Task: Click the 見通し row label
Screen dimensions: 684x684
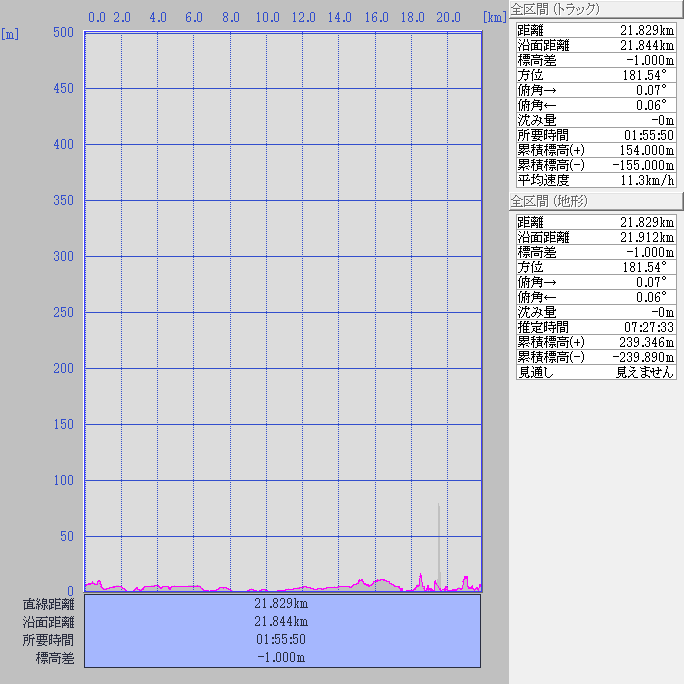Action: point(536,372)
